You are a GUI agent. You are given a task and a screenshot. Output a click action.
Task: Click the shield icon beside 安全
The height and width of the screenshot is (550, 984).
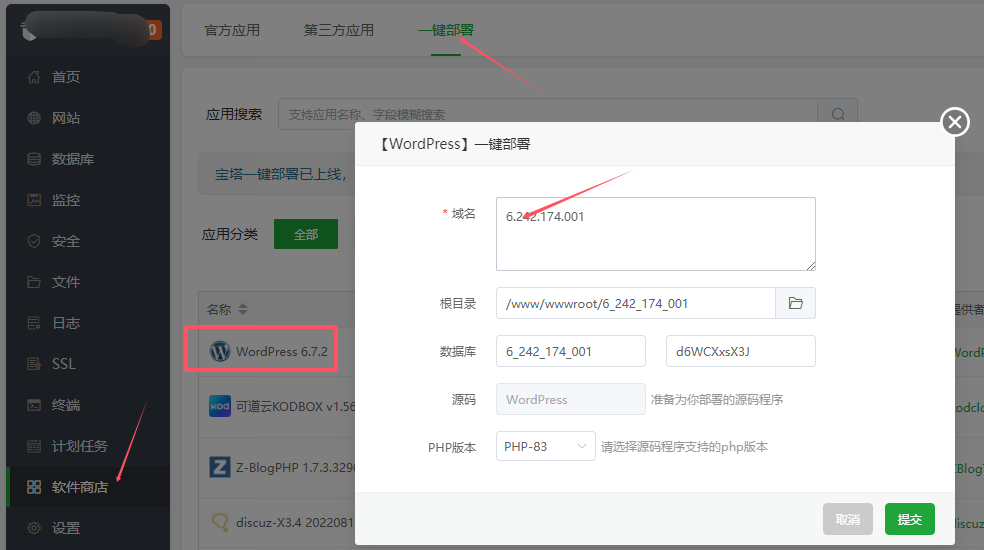coord(34,241)
